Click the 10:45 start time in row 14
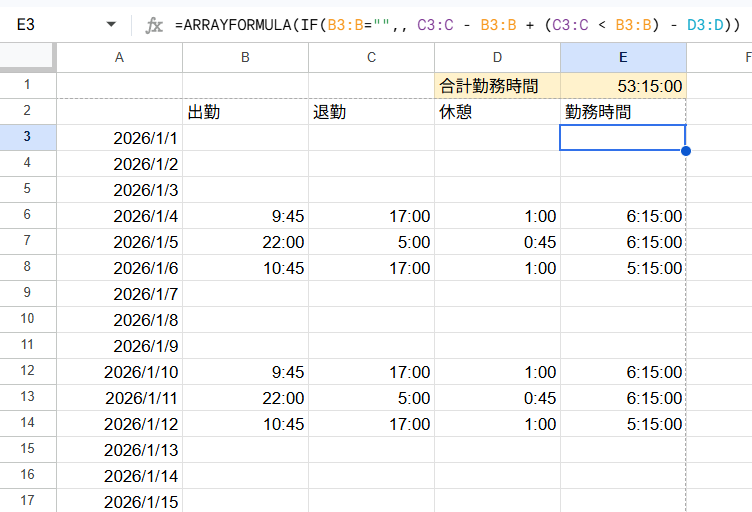The height and width of the screenshot is (512, 752). point(246,424)
